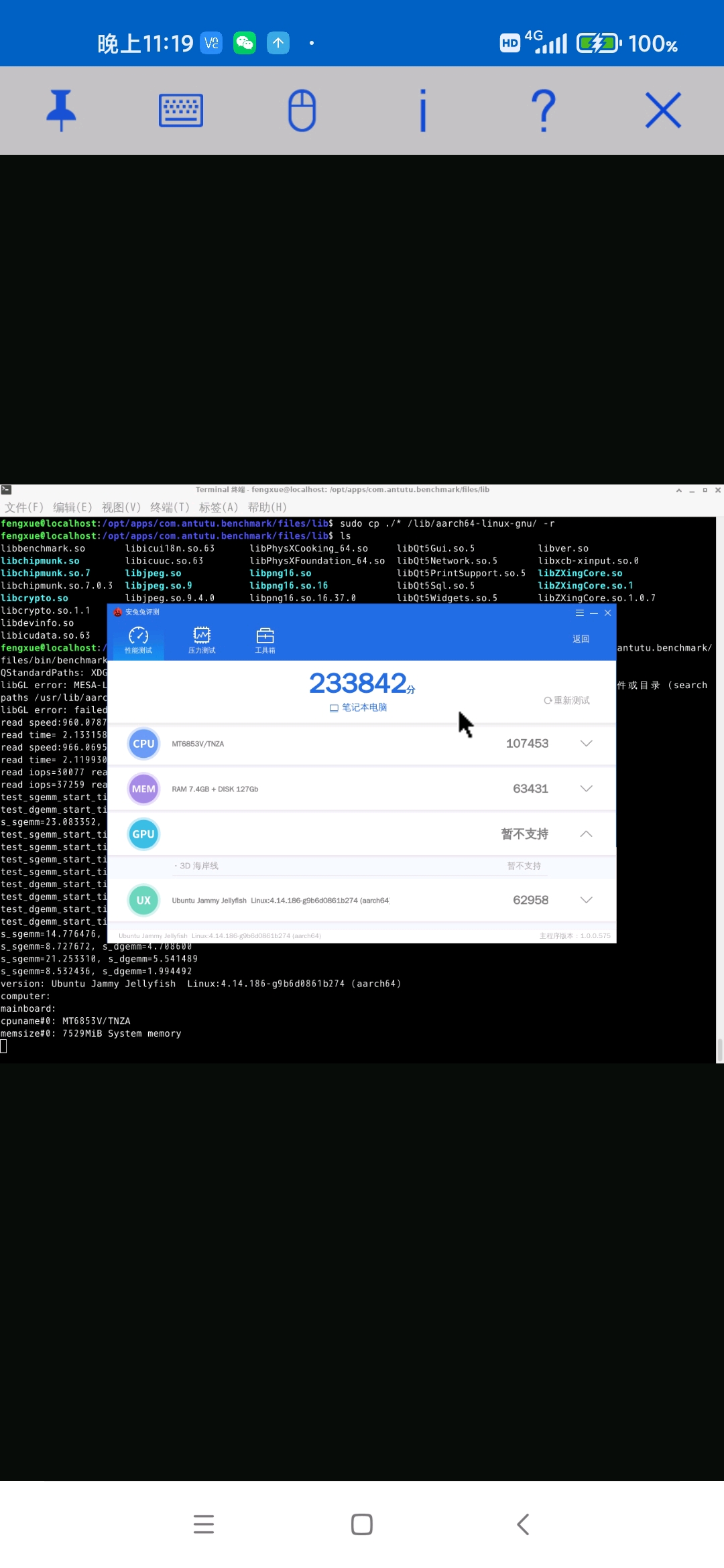Click libZXingCore.so in terminal listing

pyautogui.click(x=580, y=573)
